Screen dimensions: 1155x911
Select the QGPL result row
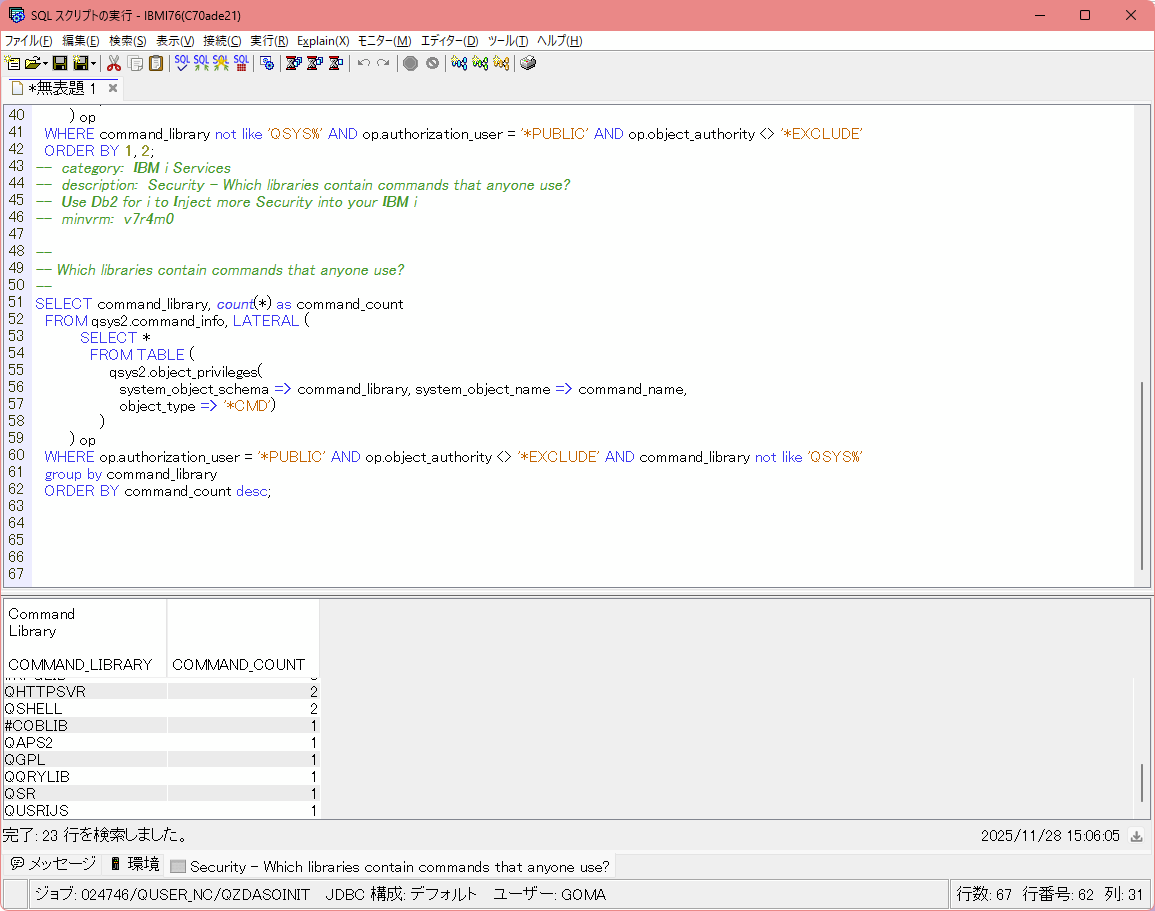[x=161, y=759]
